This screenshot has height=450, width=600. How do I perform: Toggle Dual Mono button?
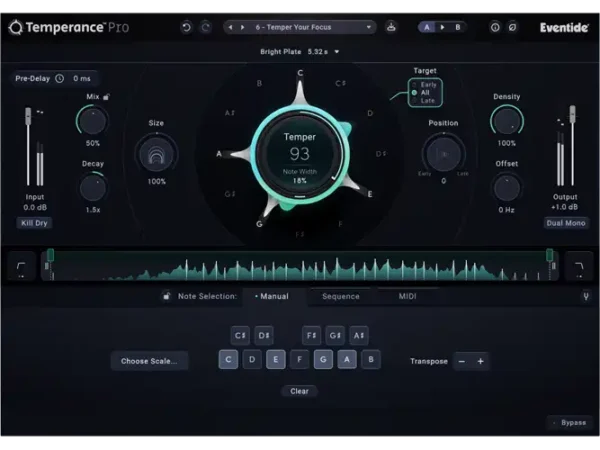pos(566,223)
